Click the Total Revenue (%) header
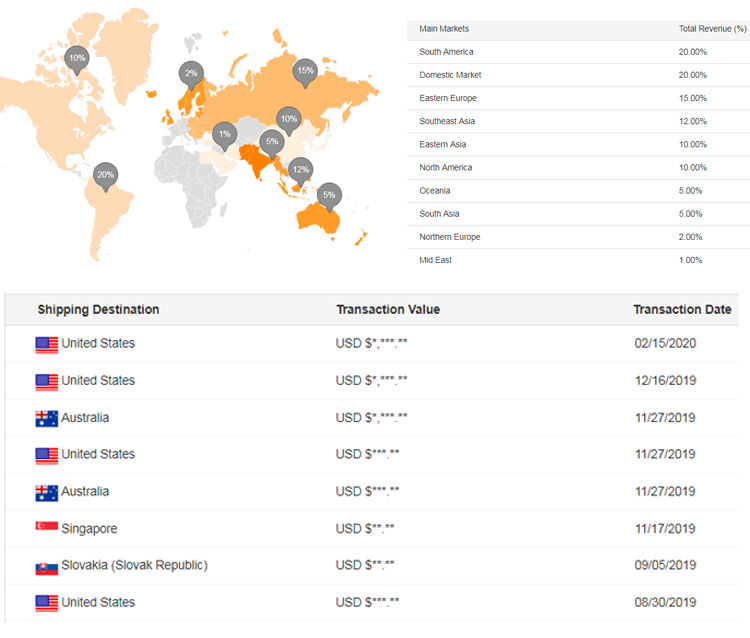The width and height of the screenshot is (750, 638). (x=712, y=29)
